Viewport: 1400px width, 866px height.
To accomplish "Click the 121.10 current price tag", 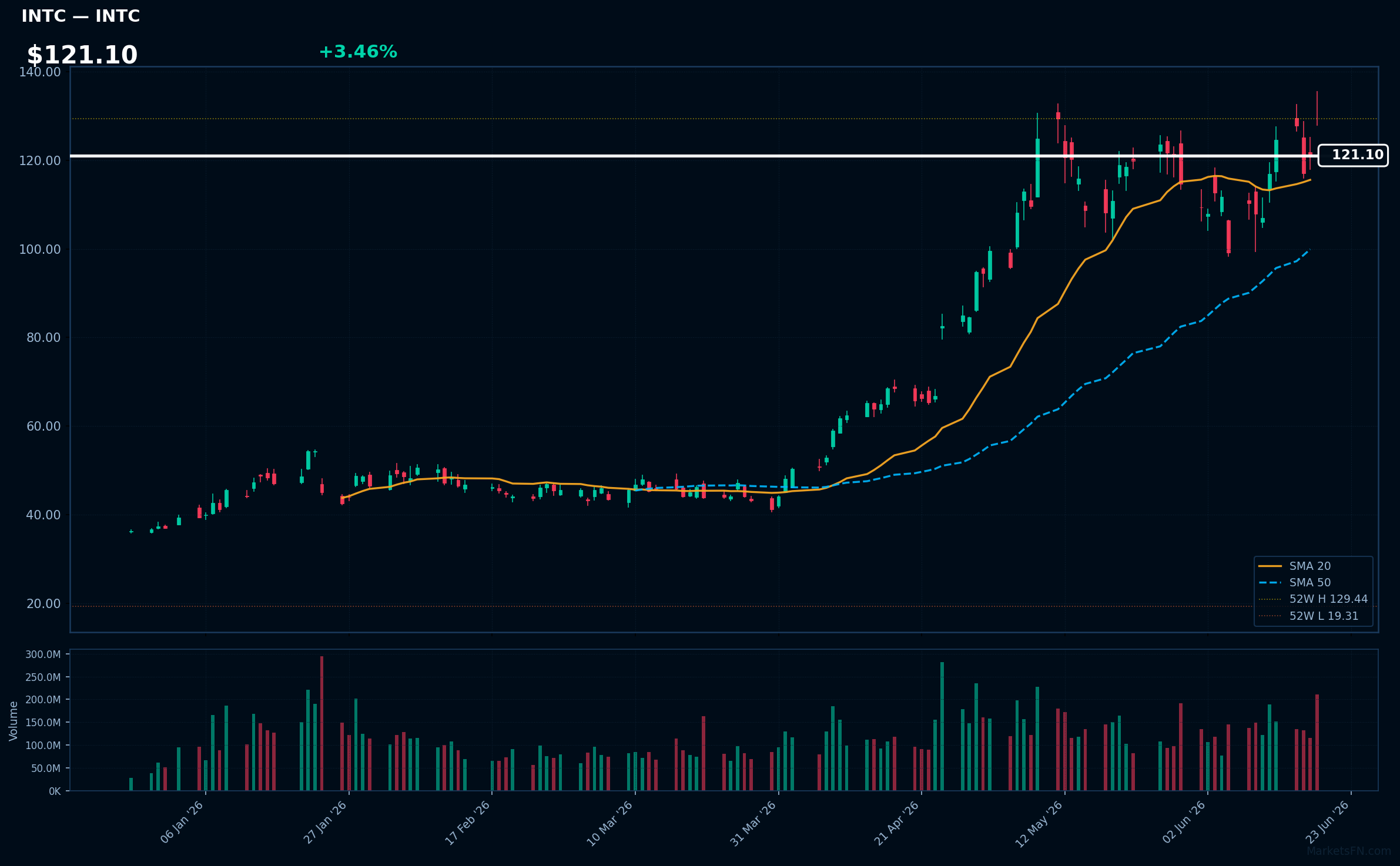I will coord(1353,155).
